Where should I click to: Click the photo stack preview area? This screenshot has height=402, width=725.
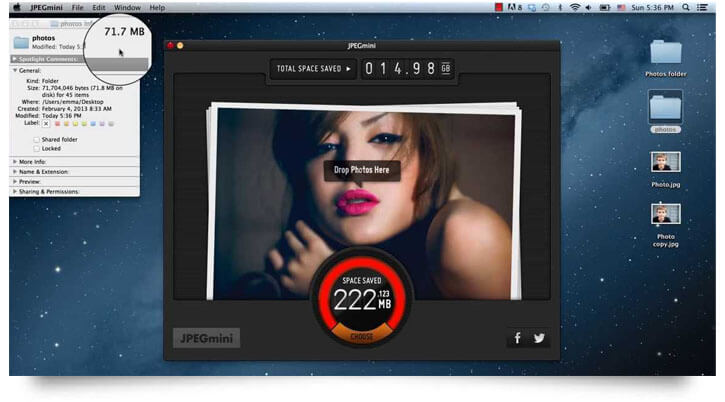pyautogui.click(x=363, y=201)
